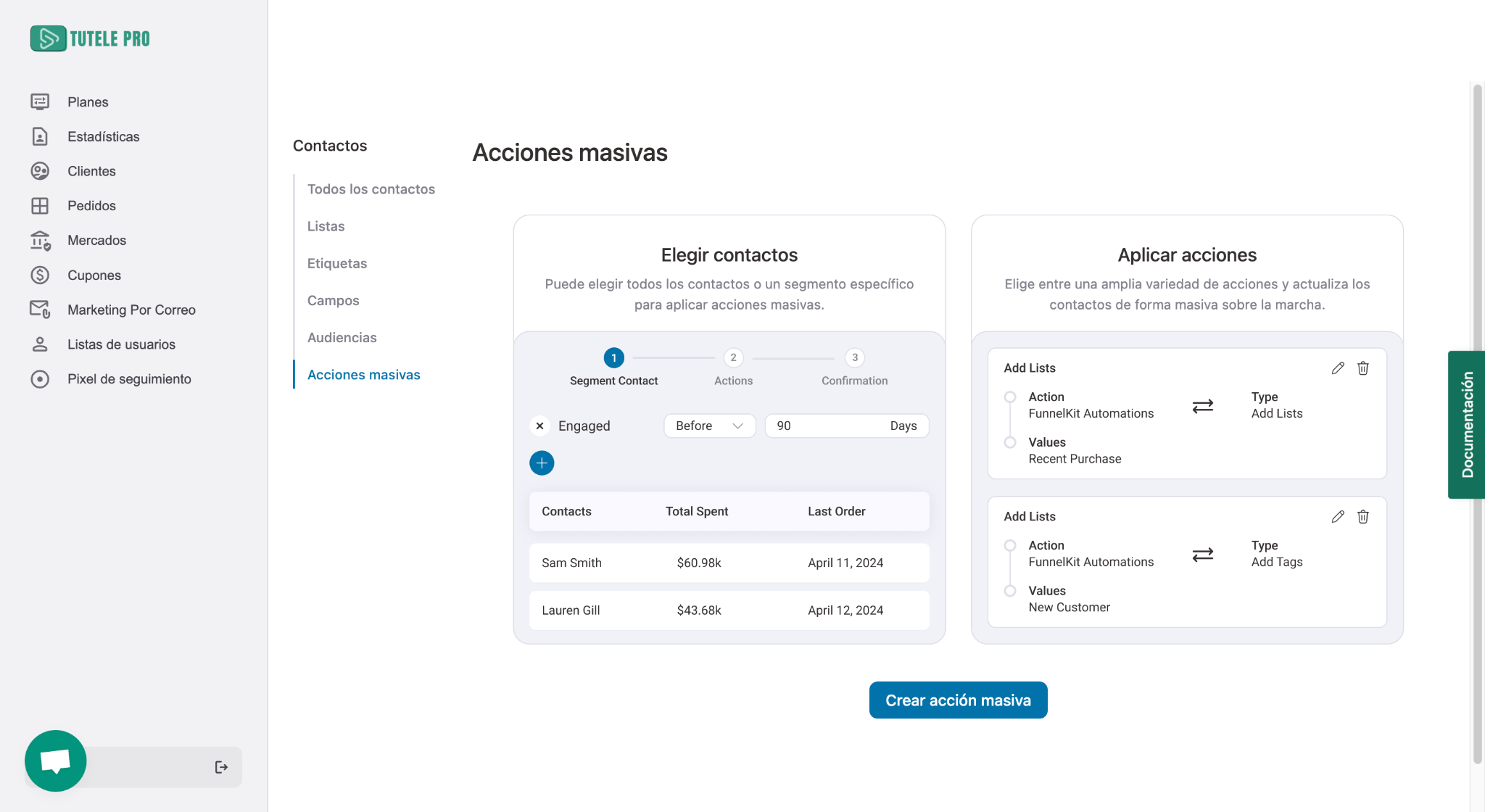1485x812 pixels.
Task: Open the Audiencias submenu item
Action: point(342,337)
